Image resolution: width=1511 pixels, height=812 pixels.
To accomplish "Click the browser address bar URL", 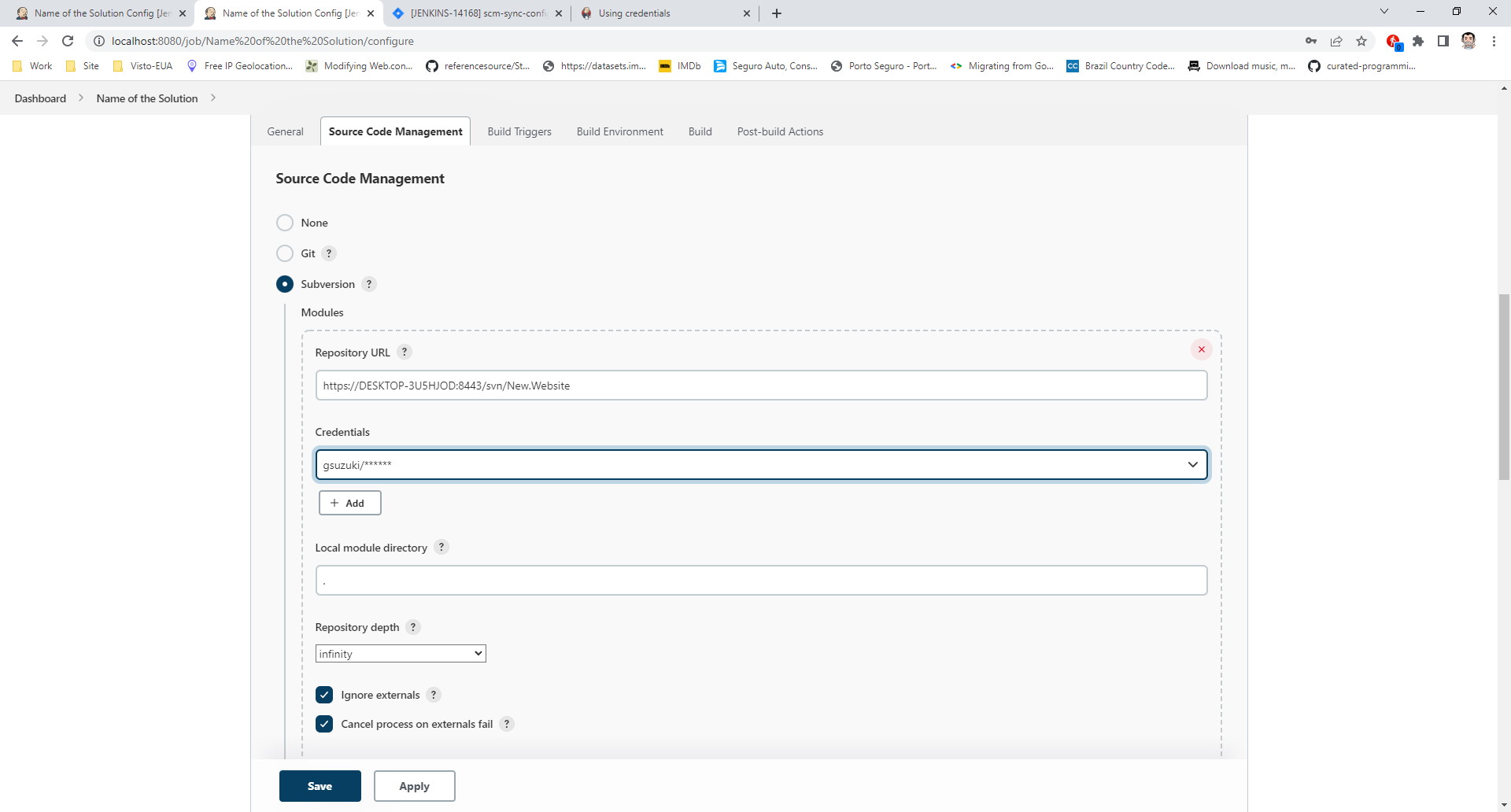I will click(x=263, y=41).
